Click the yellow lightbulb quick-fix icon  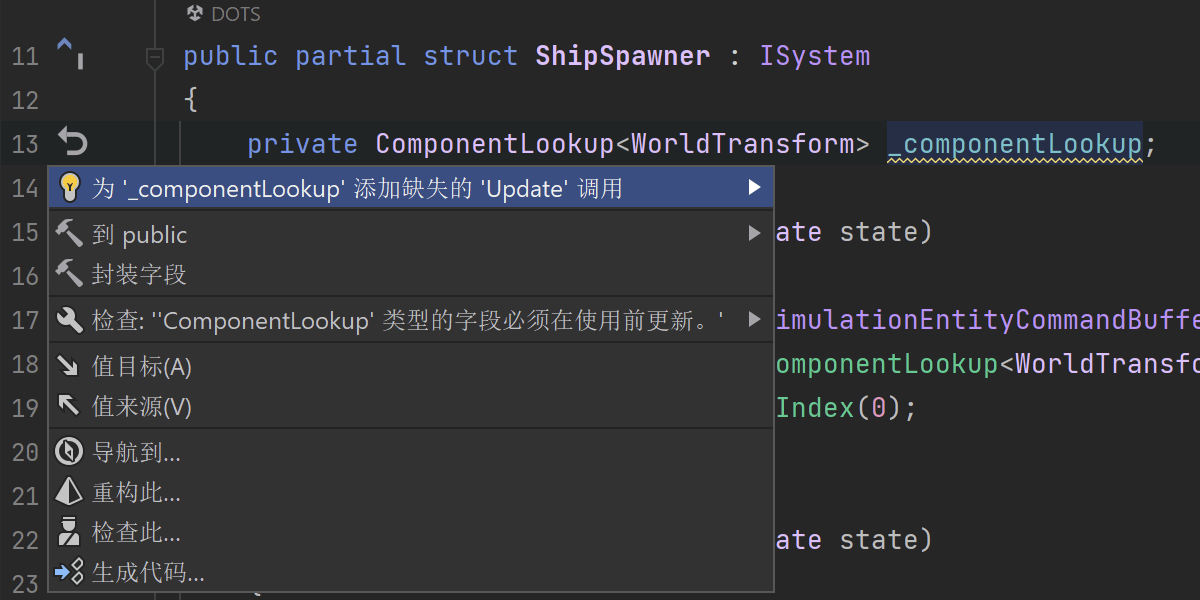69,187
